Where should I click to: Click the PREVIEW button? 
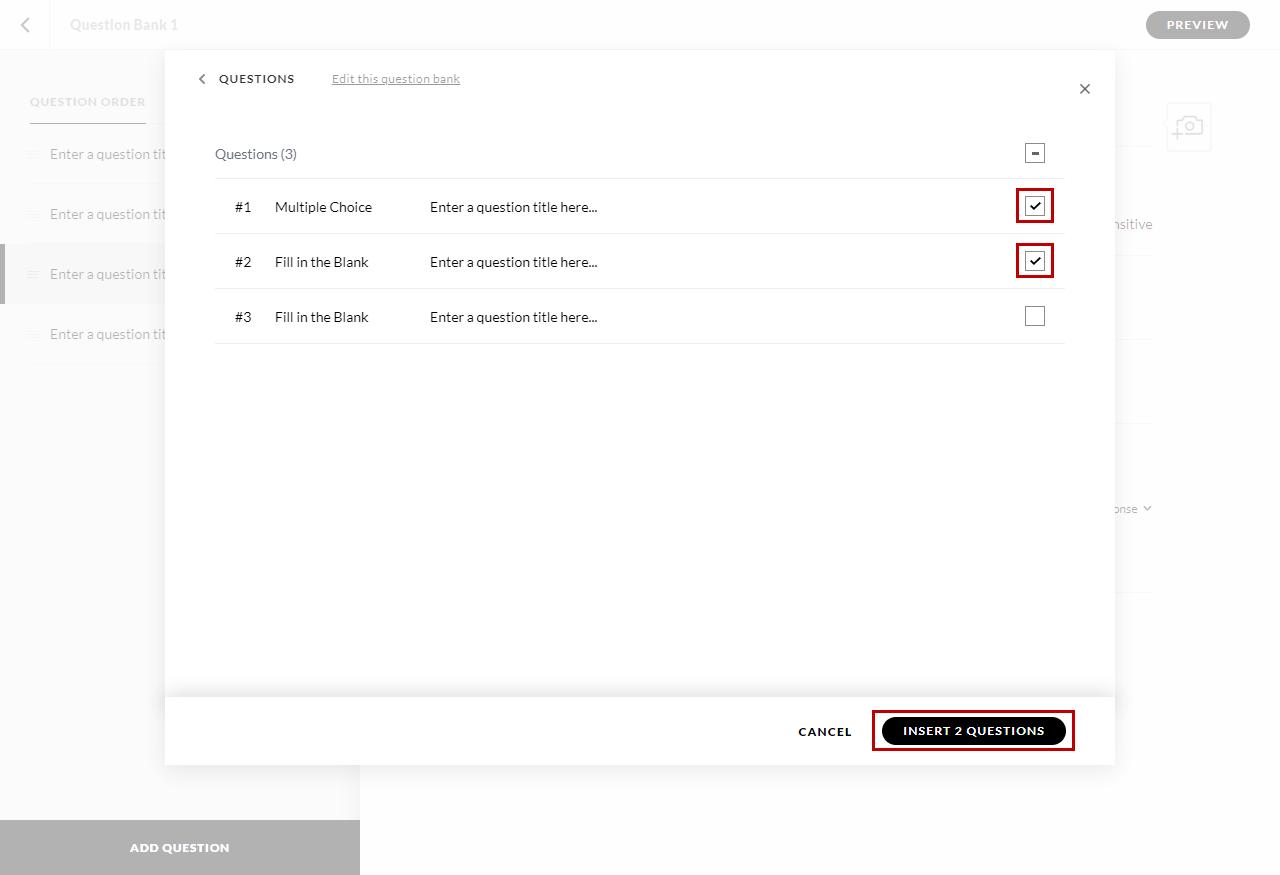point(1197,25)
